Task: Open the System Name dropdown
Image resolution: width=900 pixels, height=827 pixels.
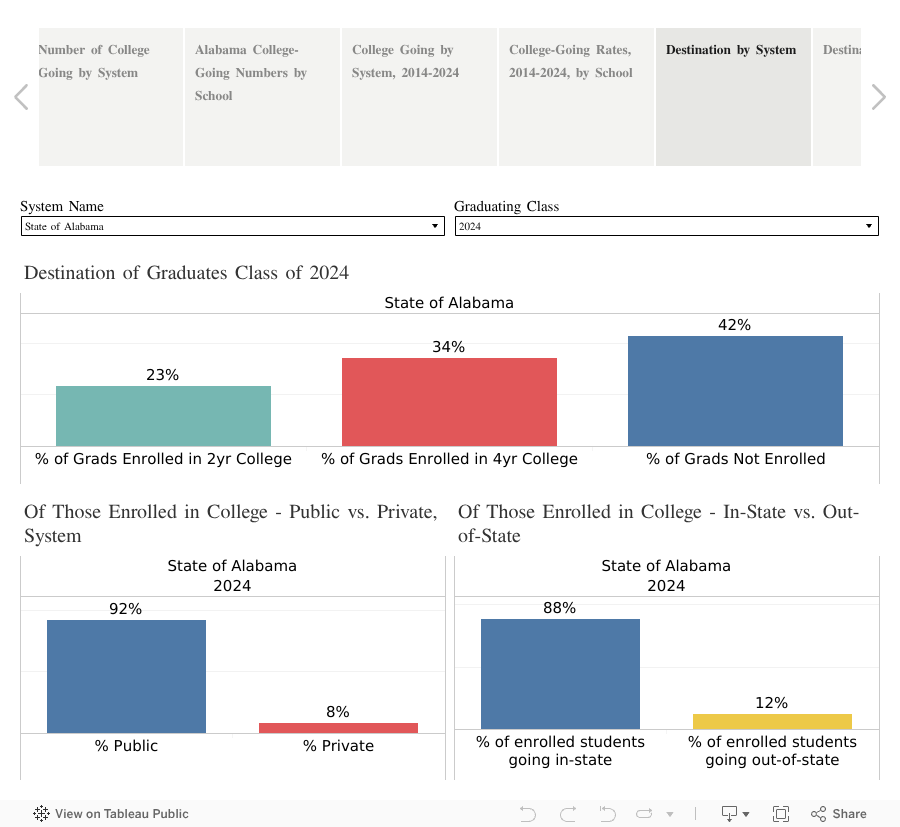Action: 435,225
